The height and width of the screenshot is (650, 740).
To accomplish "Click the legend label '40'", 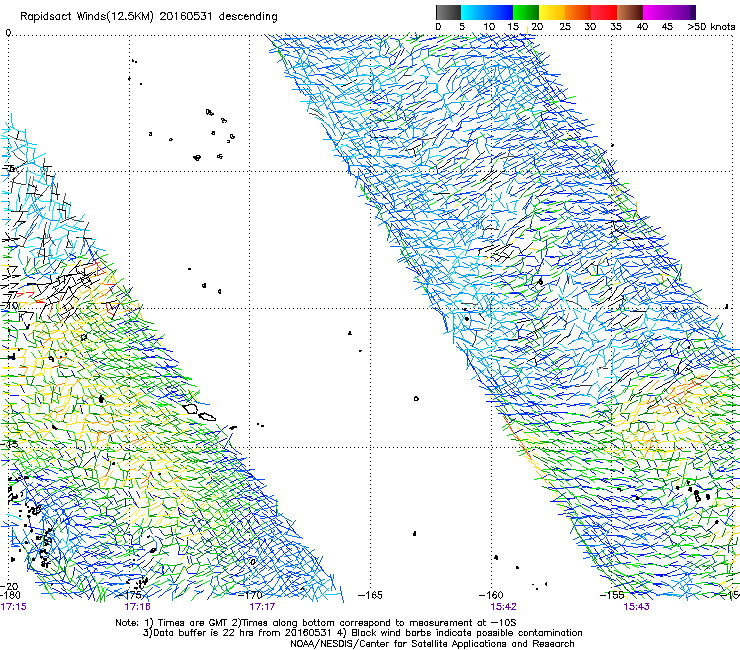I will pyautogui.click(x=642, y=27).
